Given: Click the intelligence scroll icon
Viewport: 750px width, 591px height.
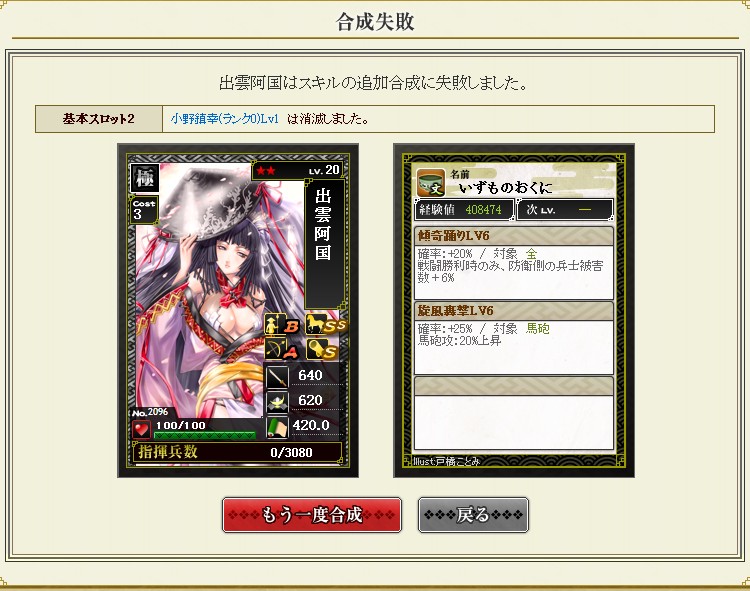Looking at the screenshot, I should 277,426.
